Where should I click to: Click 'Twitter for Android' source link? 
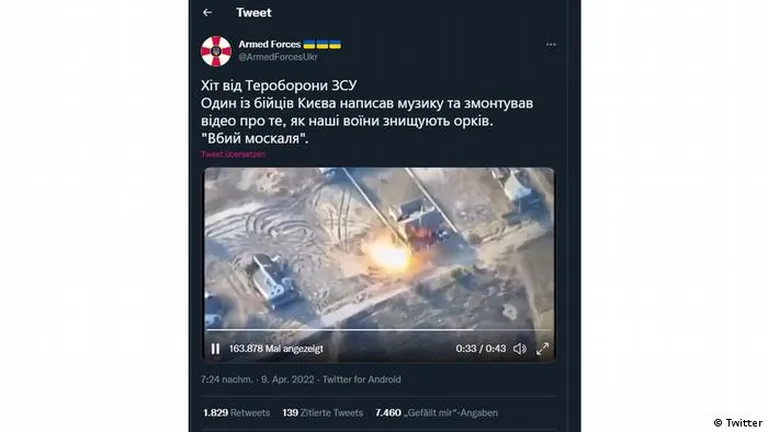click(x=361, y=379)
